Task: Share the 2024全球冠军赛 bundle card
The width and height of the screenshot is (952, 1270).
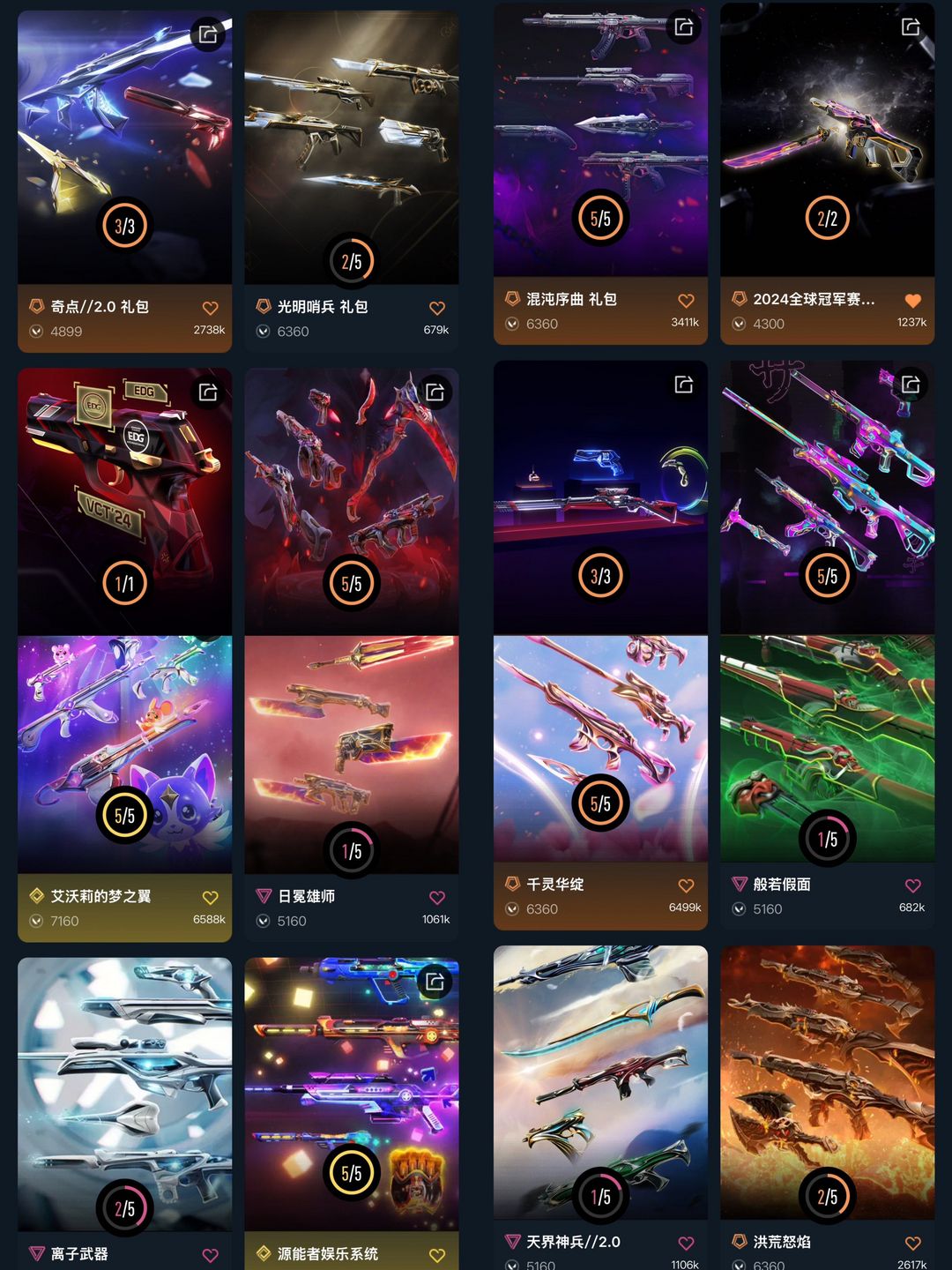Action: pos(911,26)
